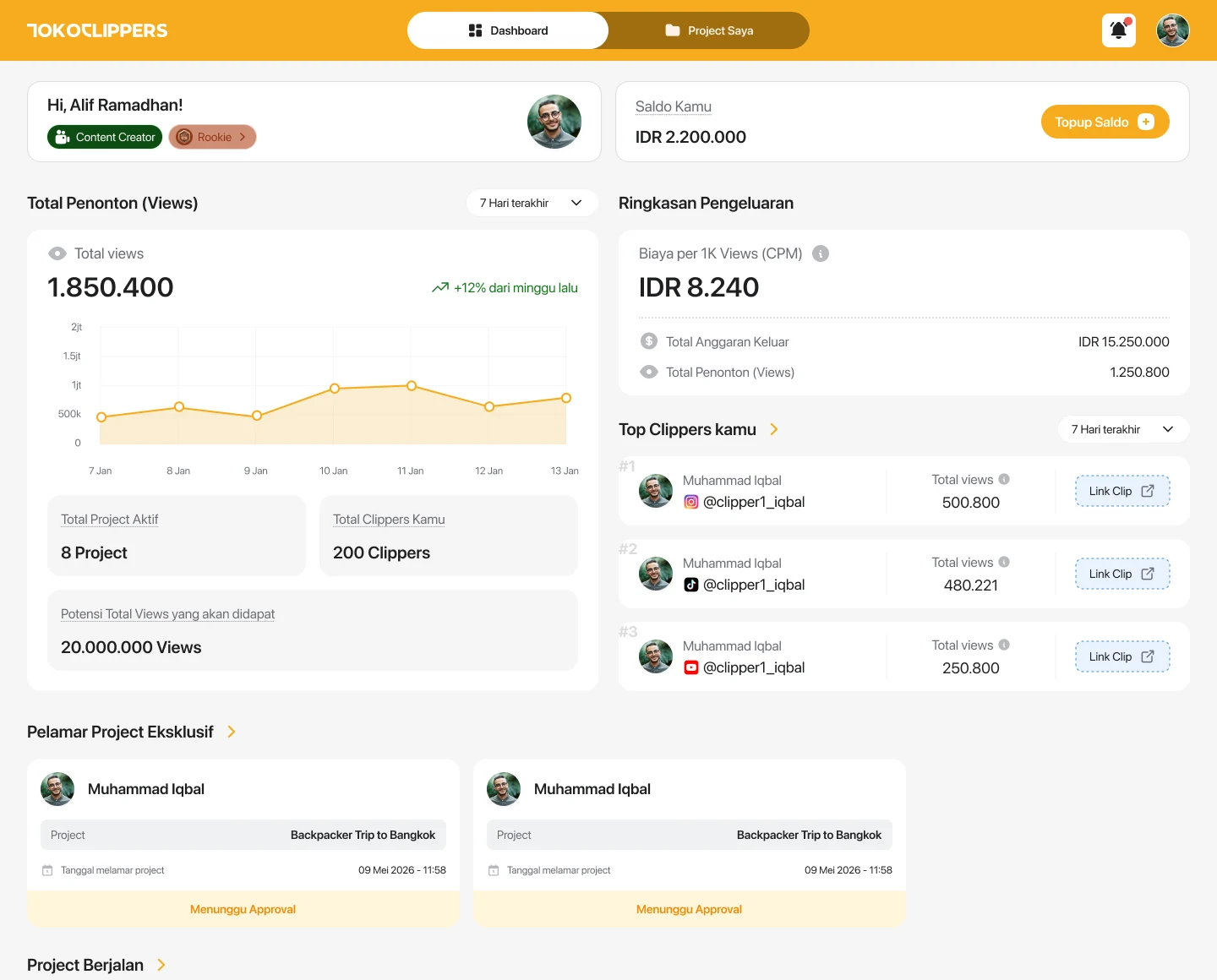
Task: Switch to the Dashboard tab
Action: 508,30
